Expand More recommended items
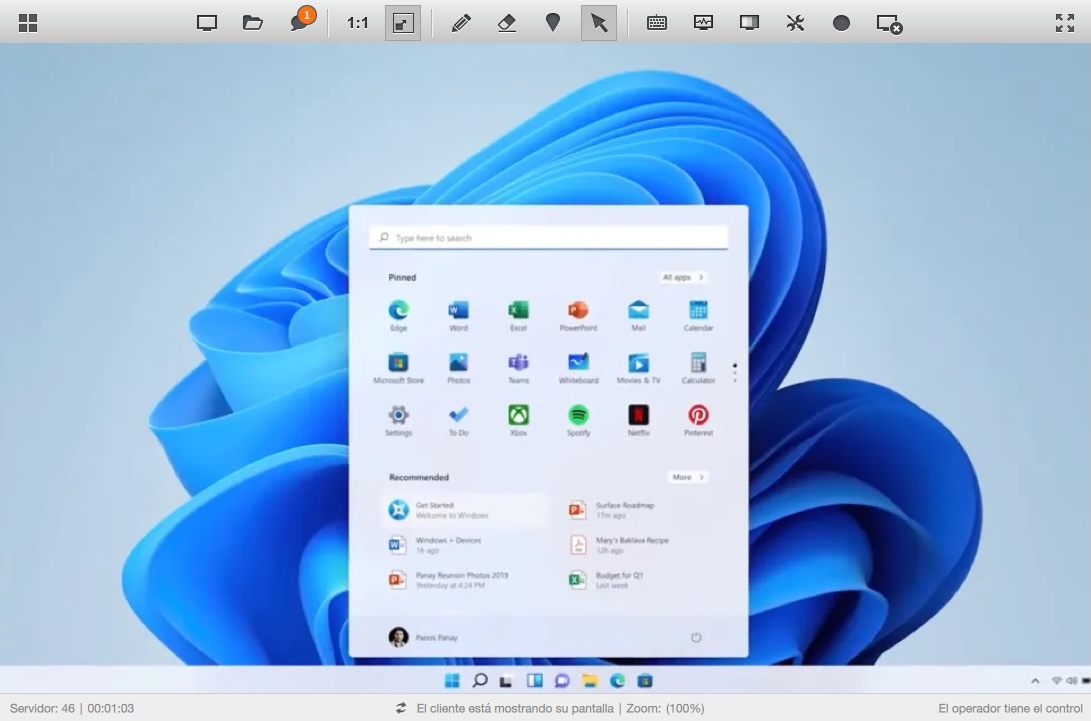 click(x=688, y=477)
